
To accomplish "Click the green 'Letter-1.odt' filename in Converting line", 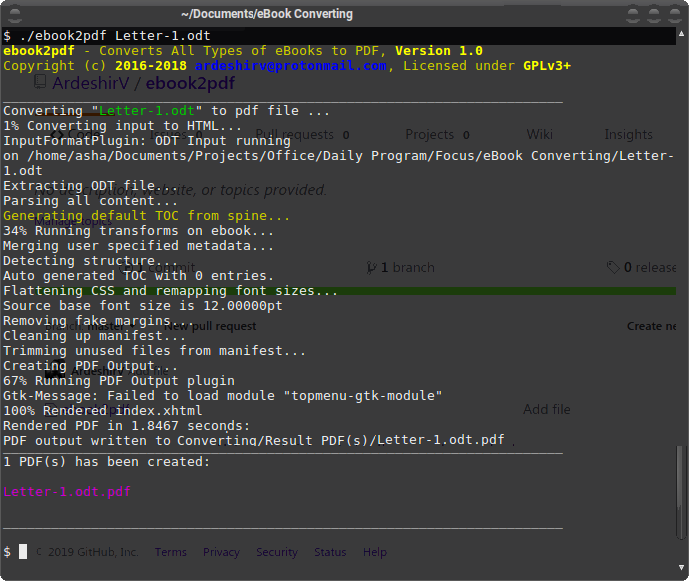I will click(147, 111).
